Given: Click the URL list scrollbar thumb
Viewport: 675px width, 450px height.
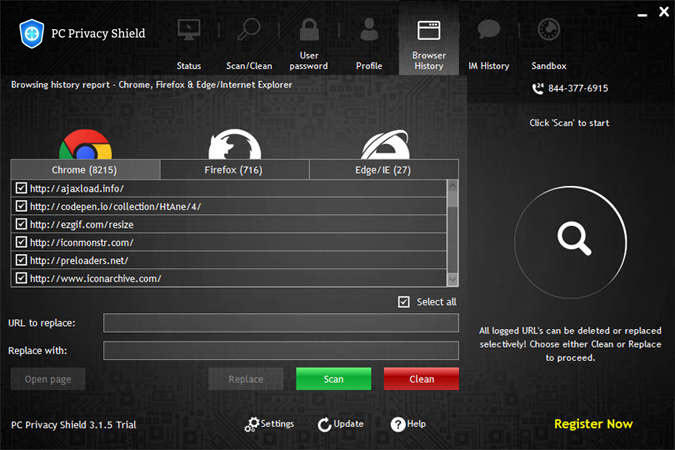Looking at the screenshot, I should click(x=452, y=199).
